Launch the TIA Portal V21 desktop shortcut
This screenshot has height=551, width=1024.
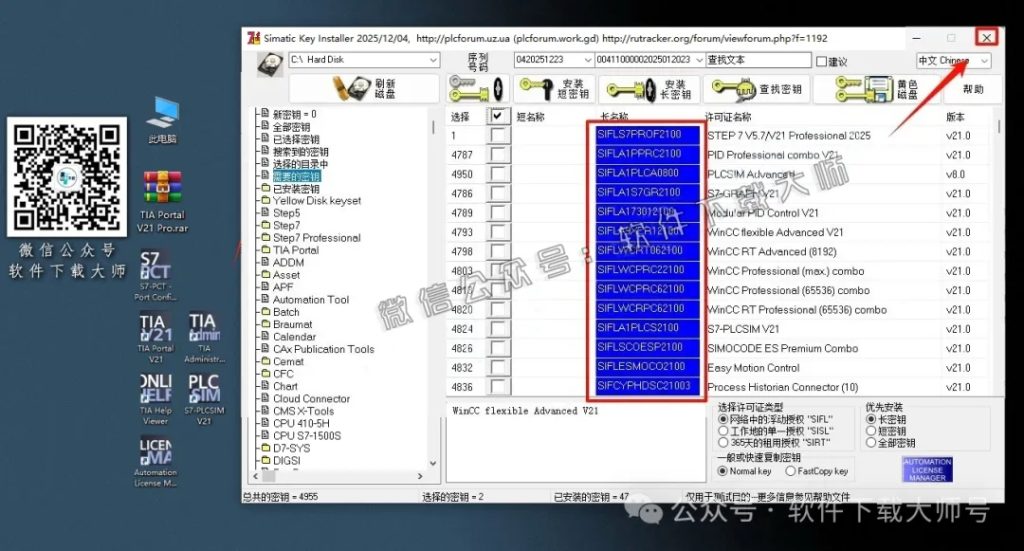[155, 338]
